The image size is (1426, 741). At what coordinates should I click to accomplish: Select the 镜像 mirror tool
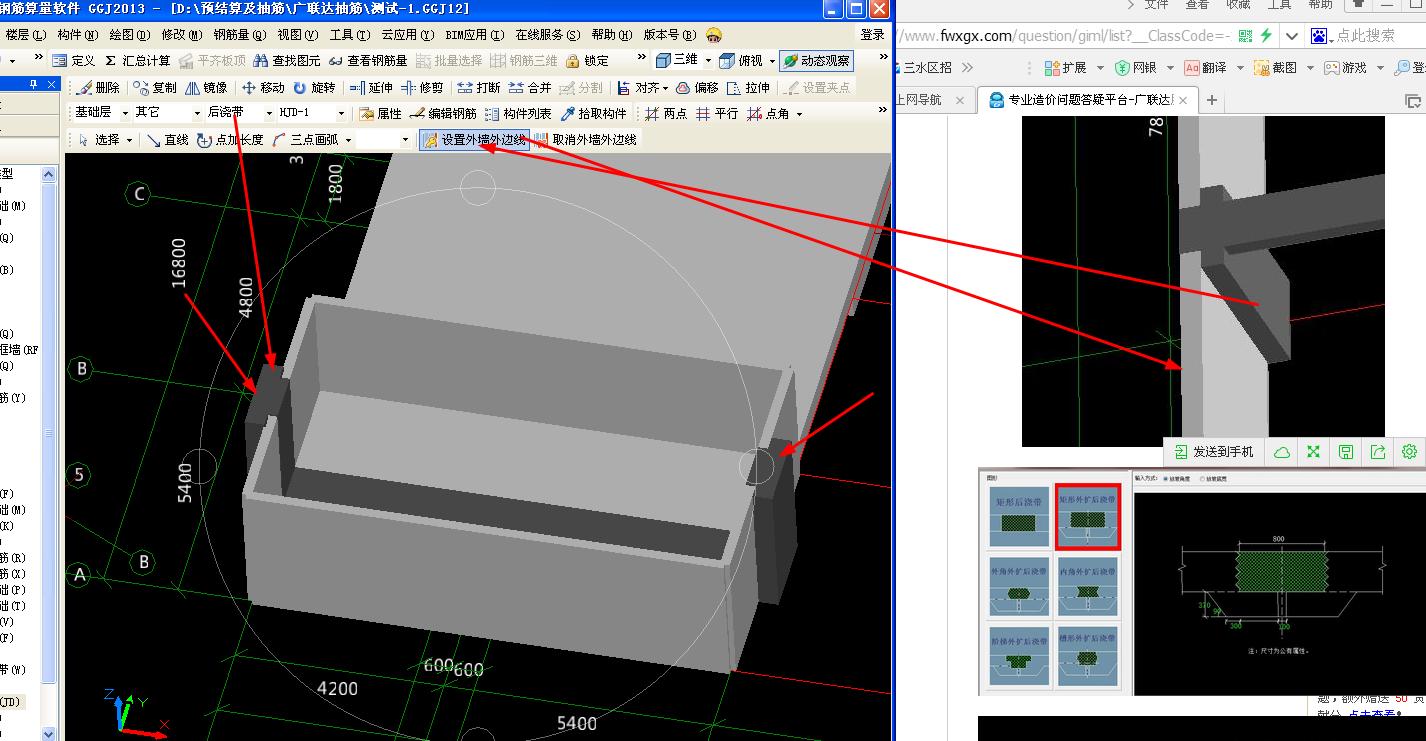[206, 88]
